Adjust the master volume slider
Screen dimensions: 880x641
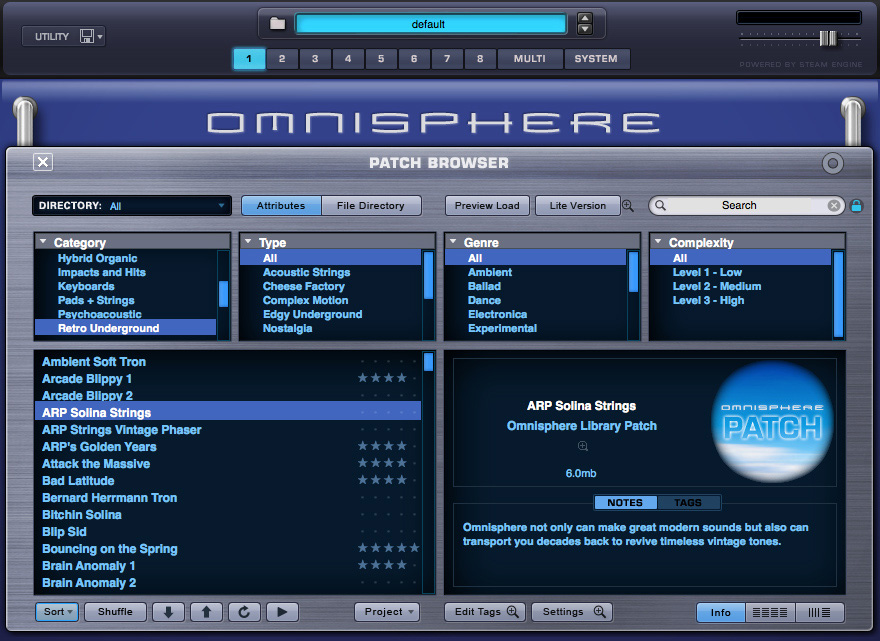coord(828,38)
